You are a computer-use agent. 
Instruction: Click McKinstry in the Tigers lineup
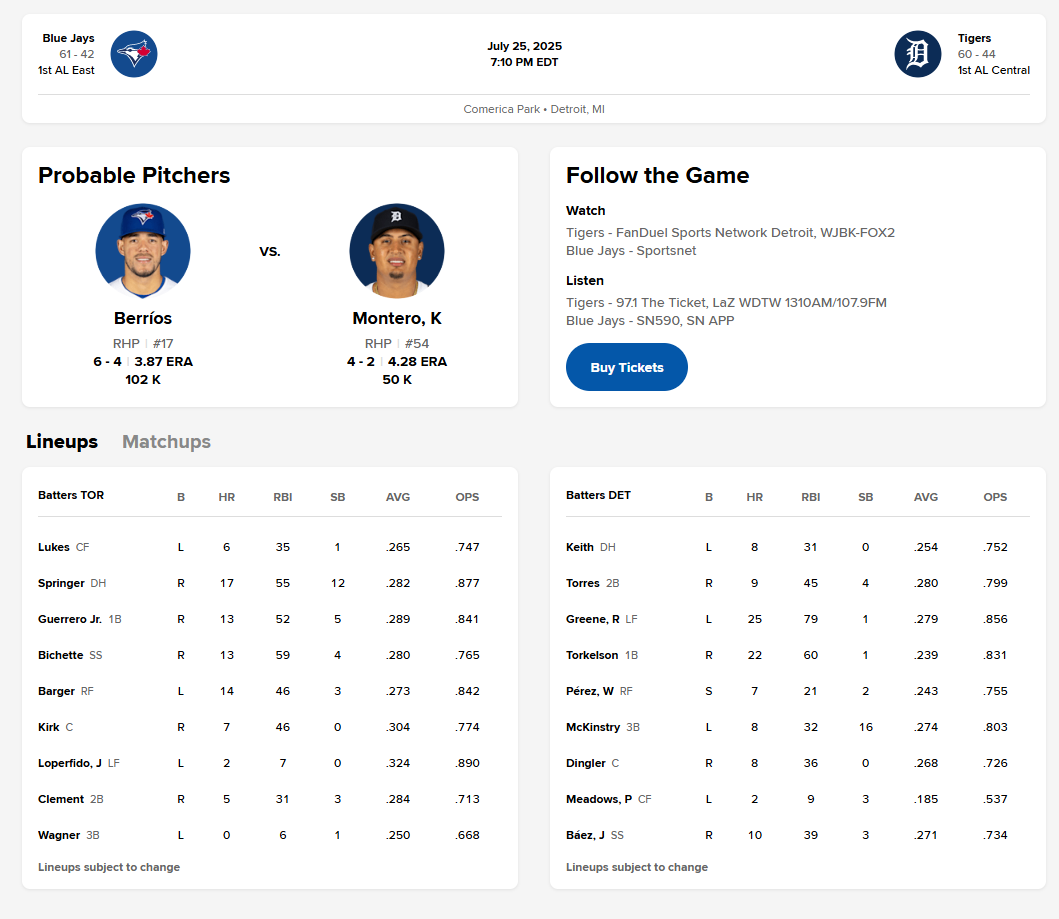point(593,727)
